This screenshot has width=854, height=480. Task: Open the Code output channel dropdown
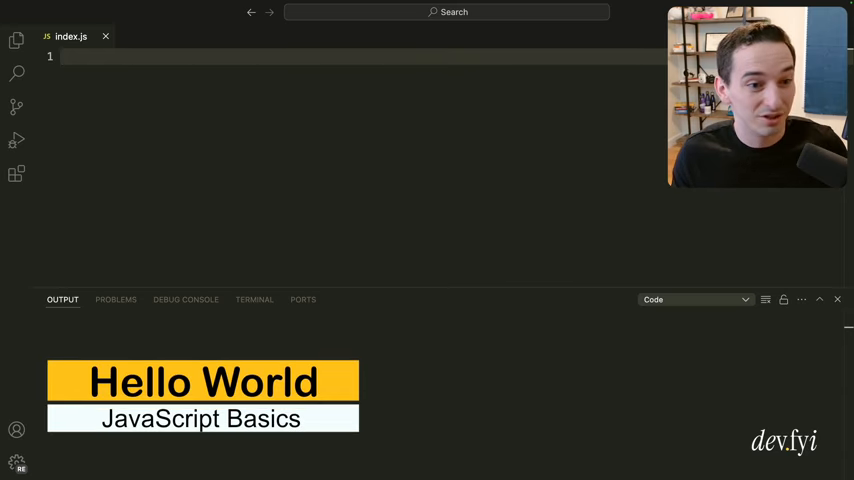point(696,300)
